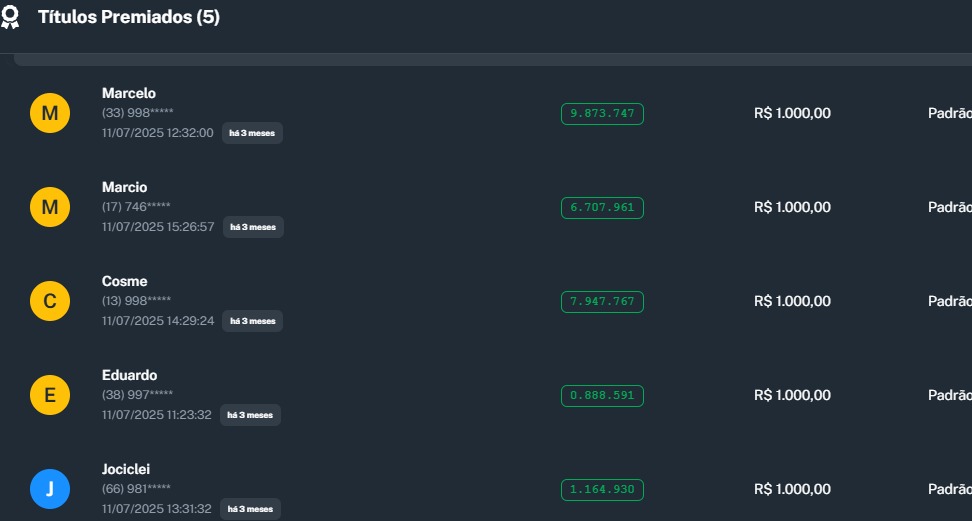Image resolution: width=972 pixels, height=521 pixels.
Task: Click Eduardo's yellow E avatar
Action: coord(50,395)
